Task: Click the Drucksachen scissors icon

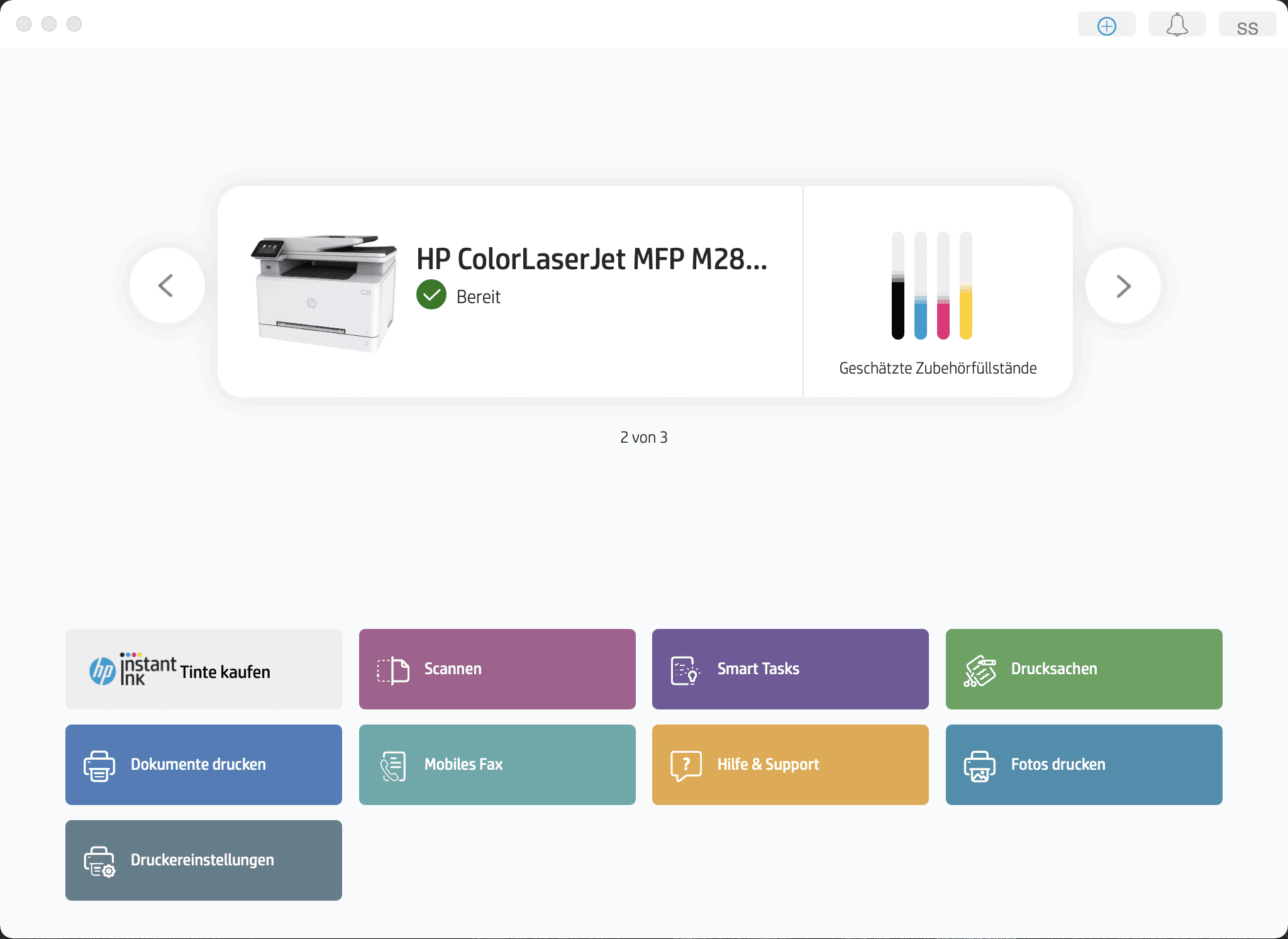Action: coord(980,670)
